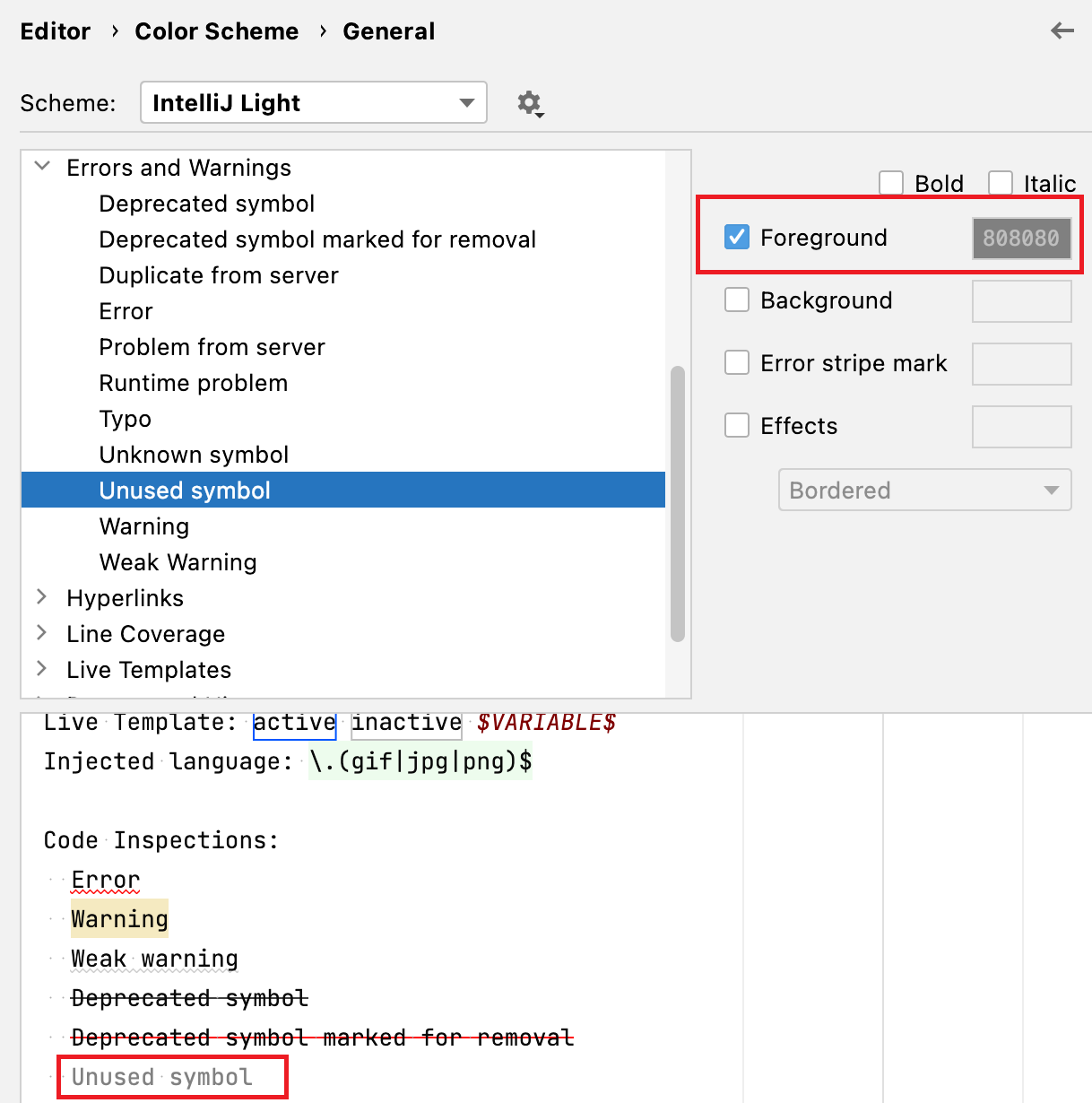Expand the Line Coverage section

pyautogui.click(x=41, y=632)
